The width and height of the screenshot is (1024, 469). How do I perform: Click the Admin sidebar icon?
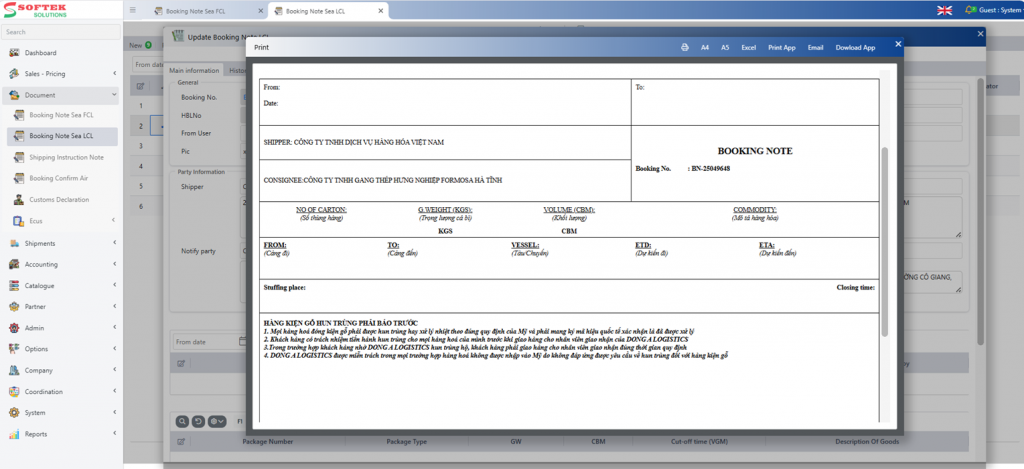14,328
